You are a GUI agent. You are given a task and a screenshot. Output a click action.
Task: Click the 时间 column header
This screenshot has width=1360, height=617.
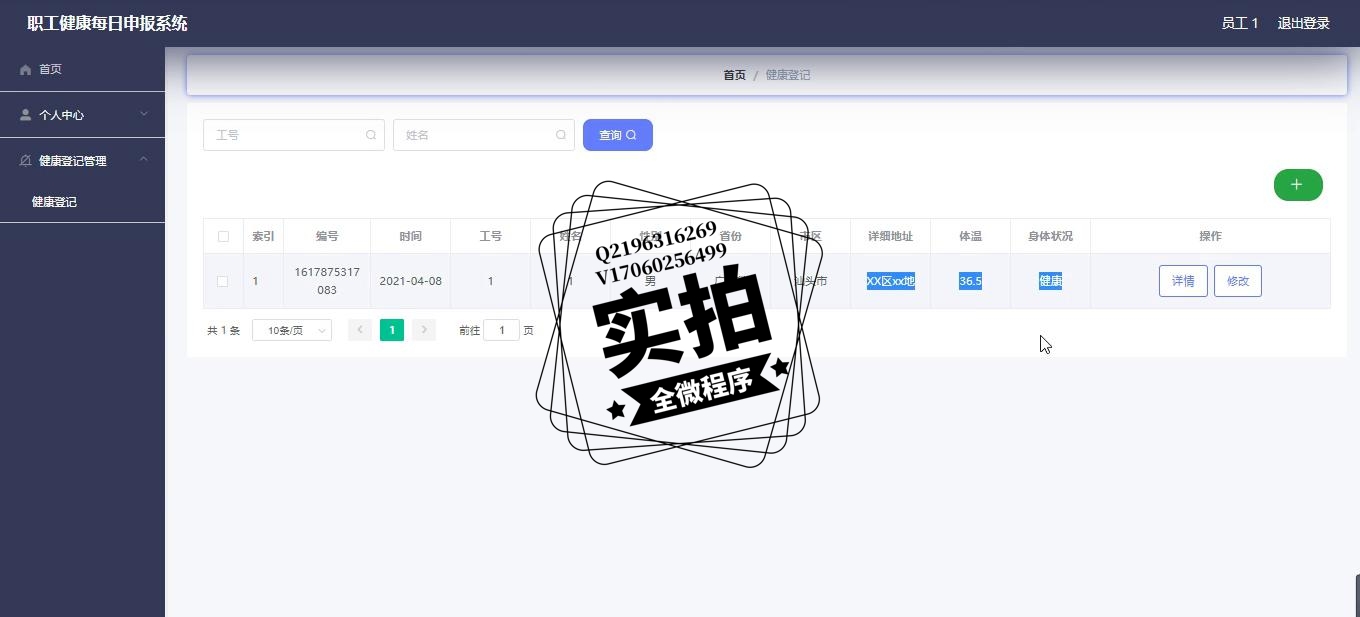coord(410,237)
